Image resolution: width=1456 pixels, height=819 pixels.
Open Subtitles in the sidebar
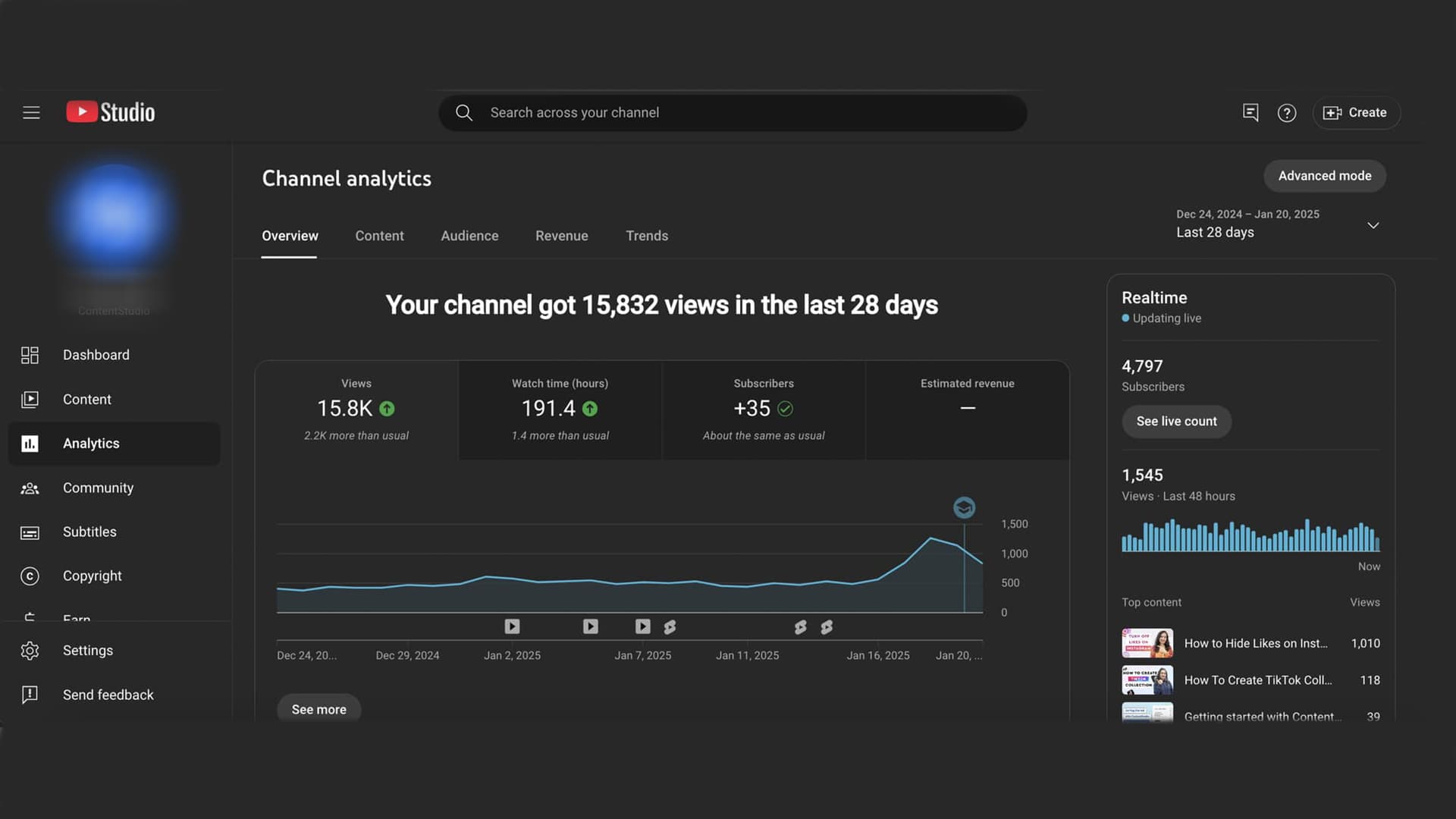pos(89,532)
